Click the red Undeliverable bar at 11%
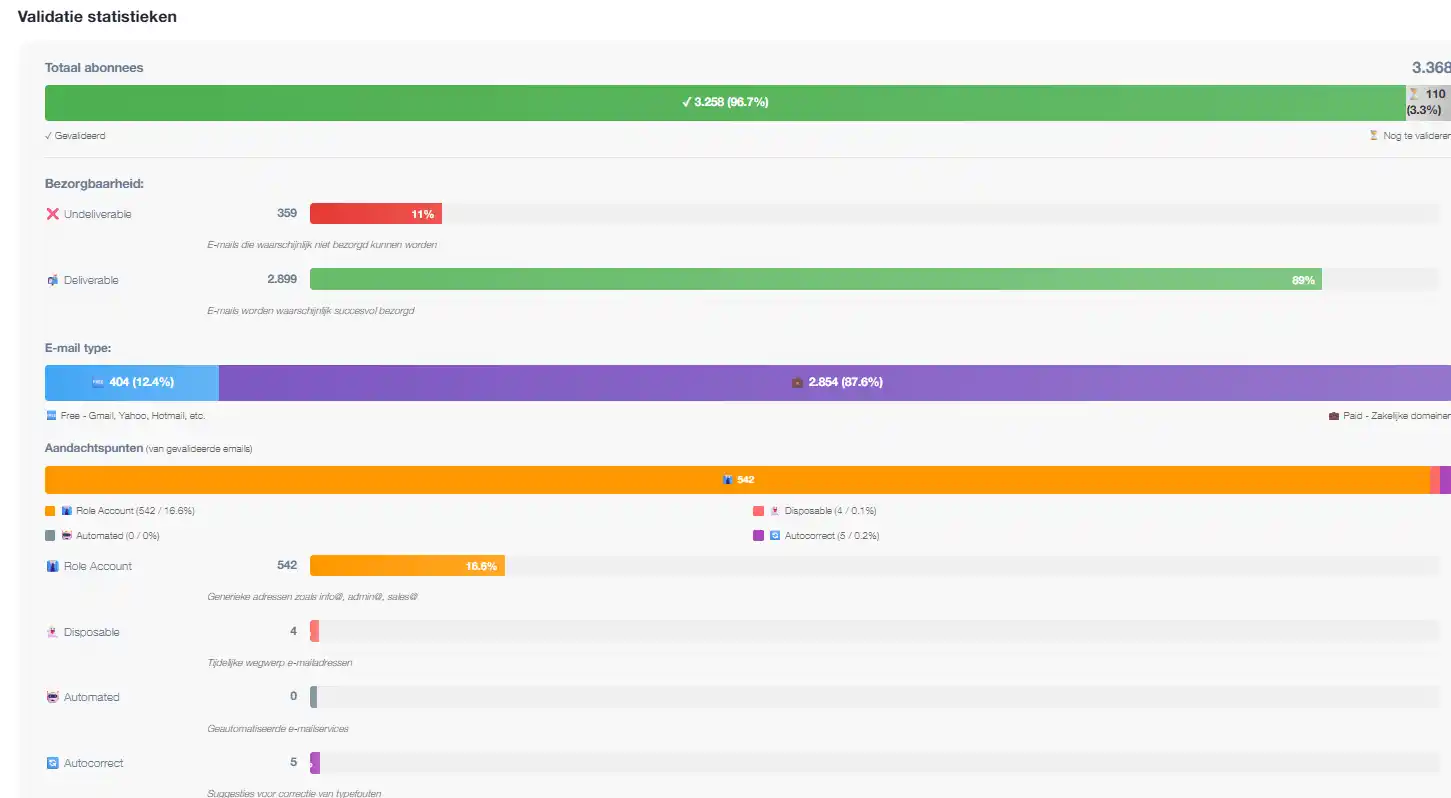The image size is (1451, 798). coord(376,214)
